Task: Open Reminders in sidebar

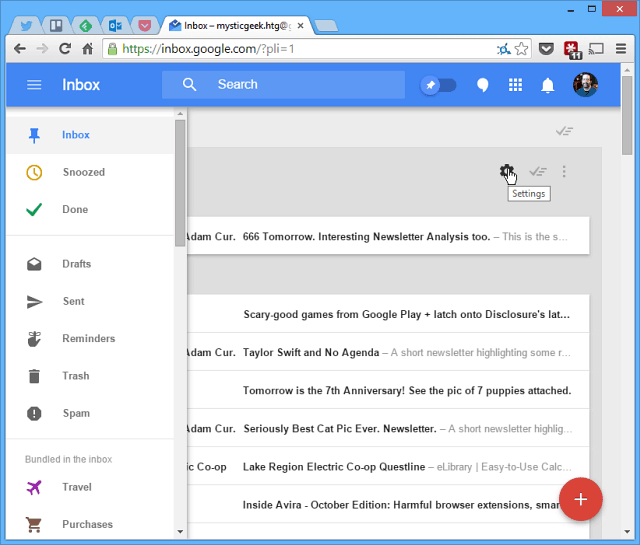Action: coord(90,338)
